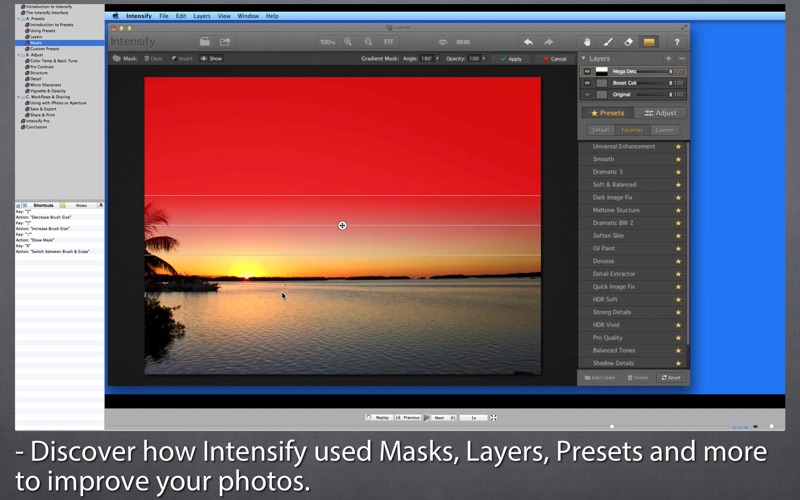Select the Eraser tool
800x500 pixels.
(x=629, y=42)
